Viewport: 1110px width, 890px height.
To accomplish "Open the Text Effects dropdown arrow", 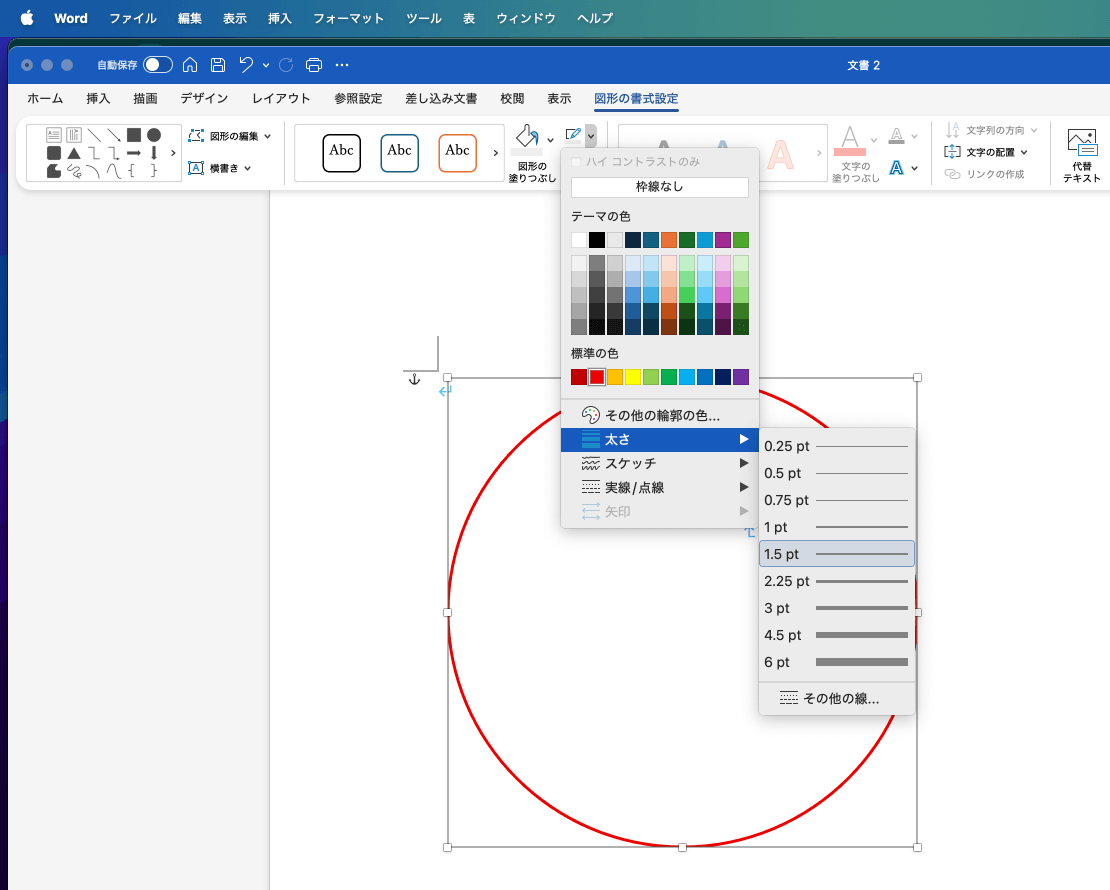I will click(x=915, y=169).
